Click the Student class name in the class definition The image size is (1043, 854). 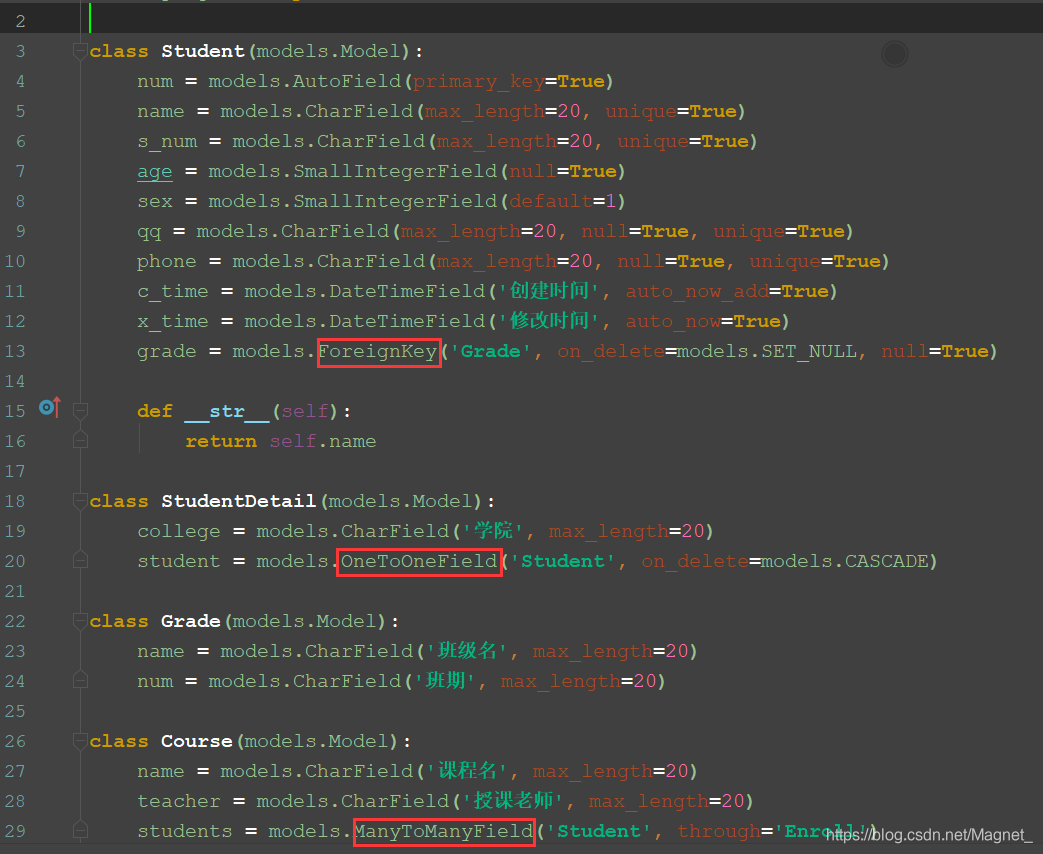[x=203, y=51]
